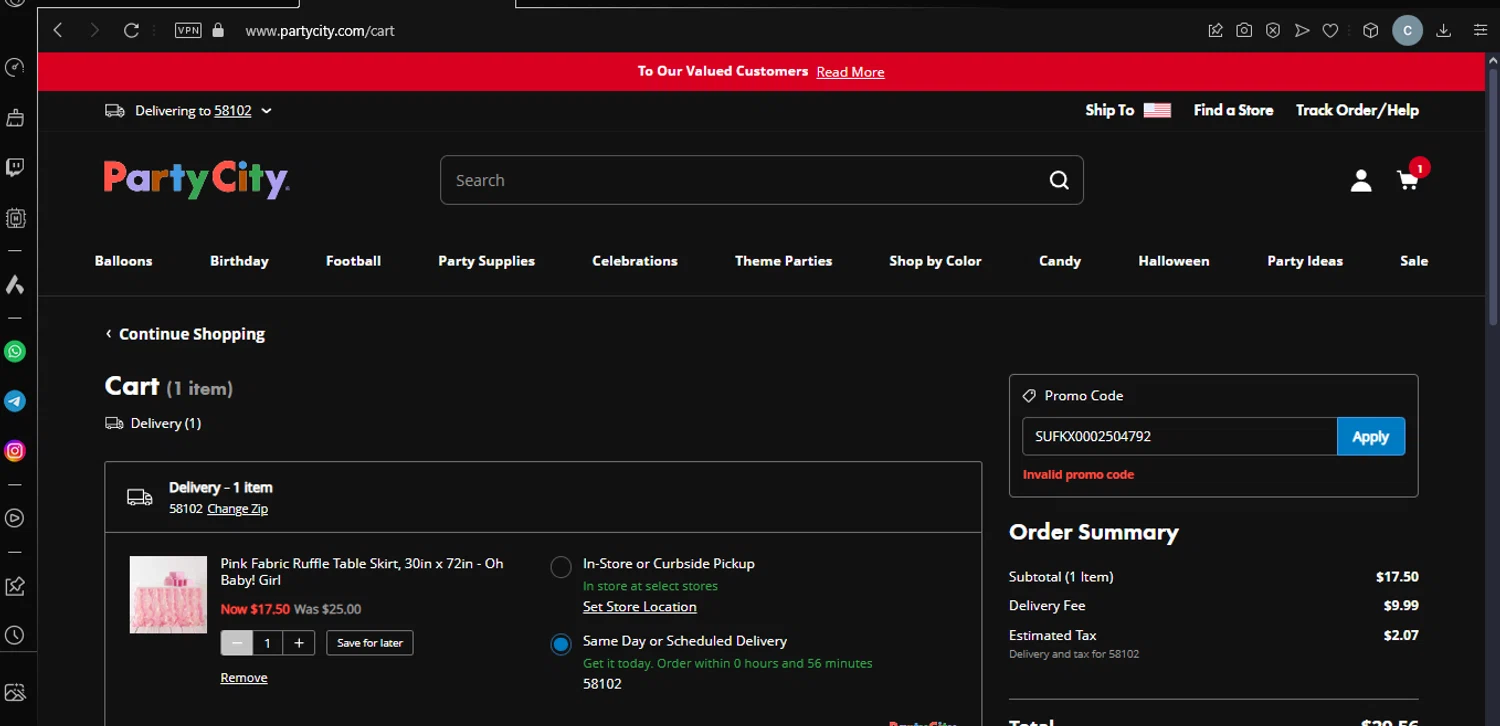1500x726 pixels.
Task: Click the promo code input field
Action: [x=1179, y=436]
